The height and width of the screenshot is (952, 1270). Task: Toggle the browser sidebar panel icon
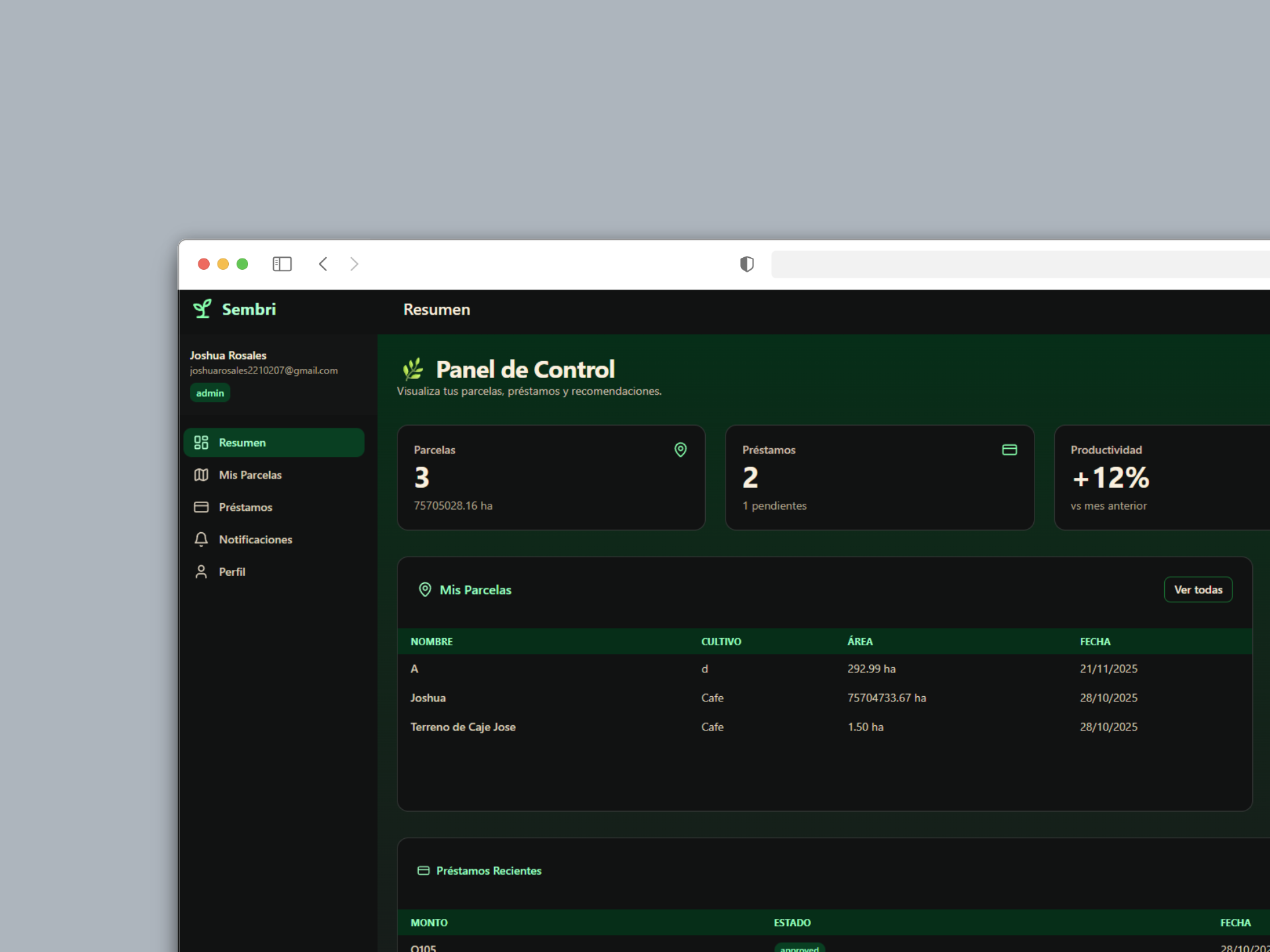pyautogui.click(x=282, y=264)
